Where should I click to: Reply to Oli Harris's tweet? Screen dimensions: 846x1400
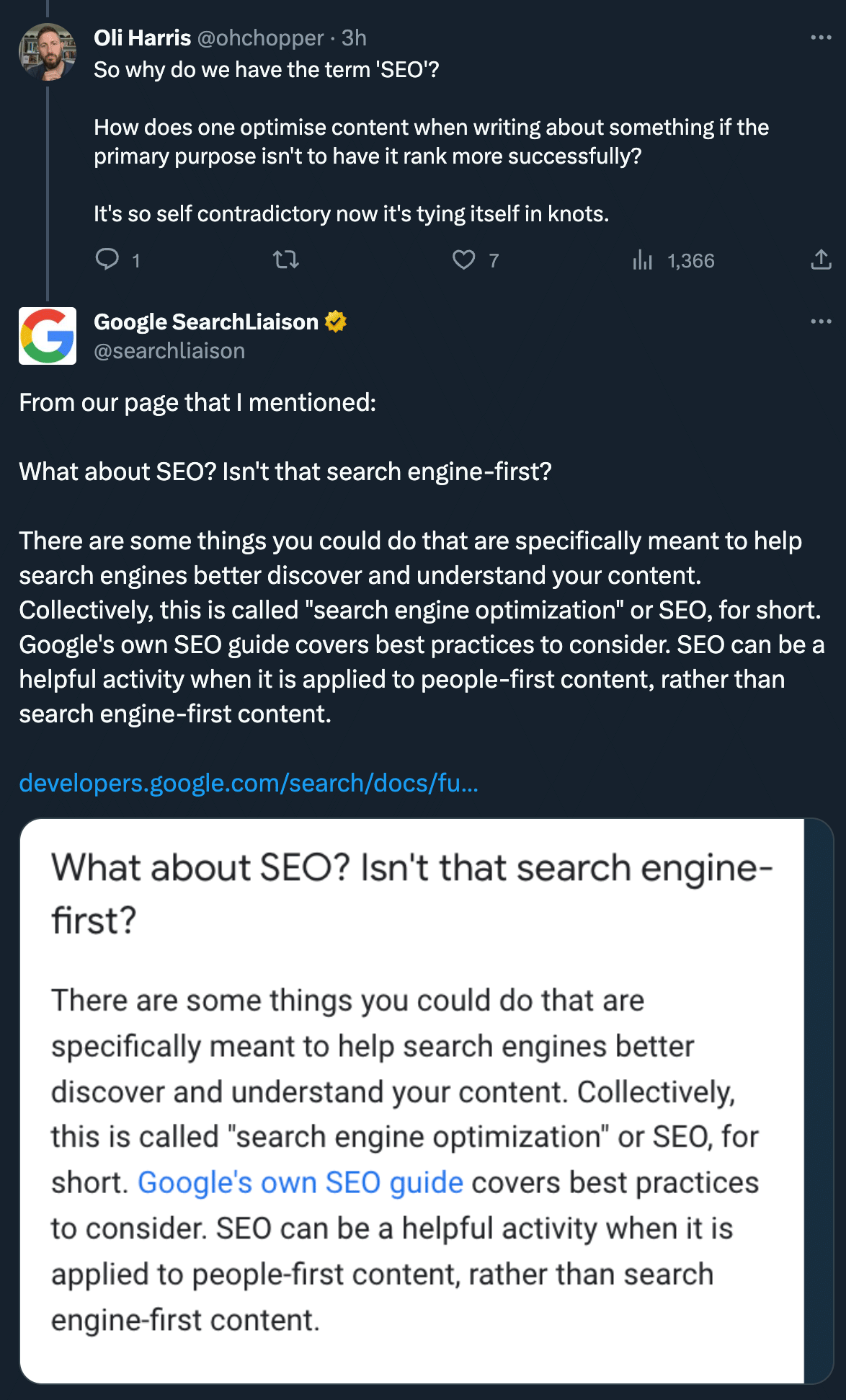click(107, 260)
